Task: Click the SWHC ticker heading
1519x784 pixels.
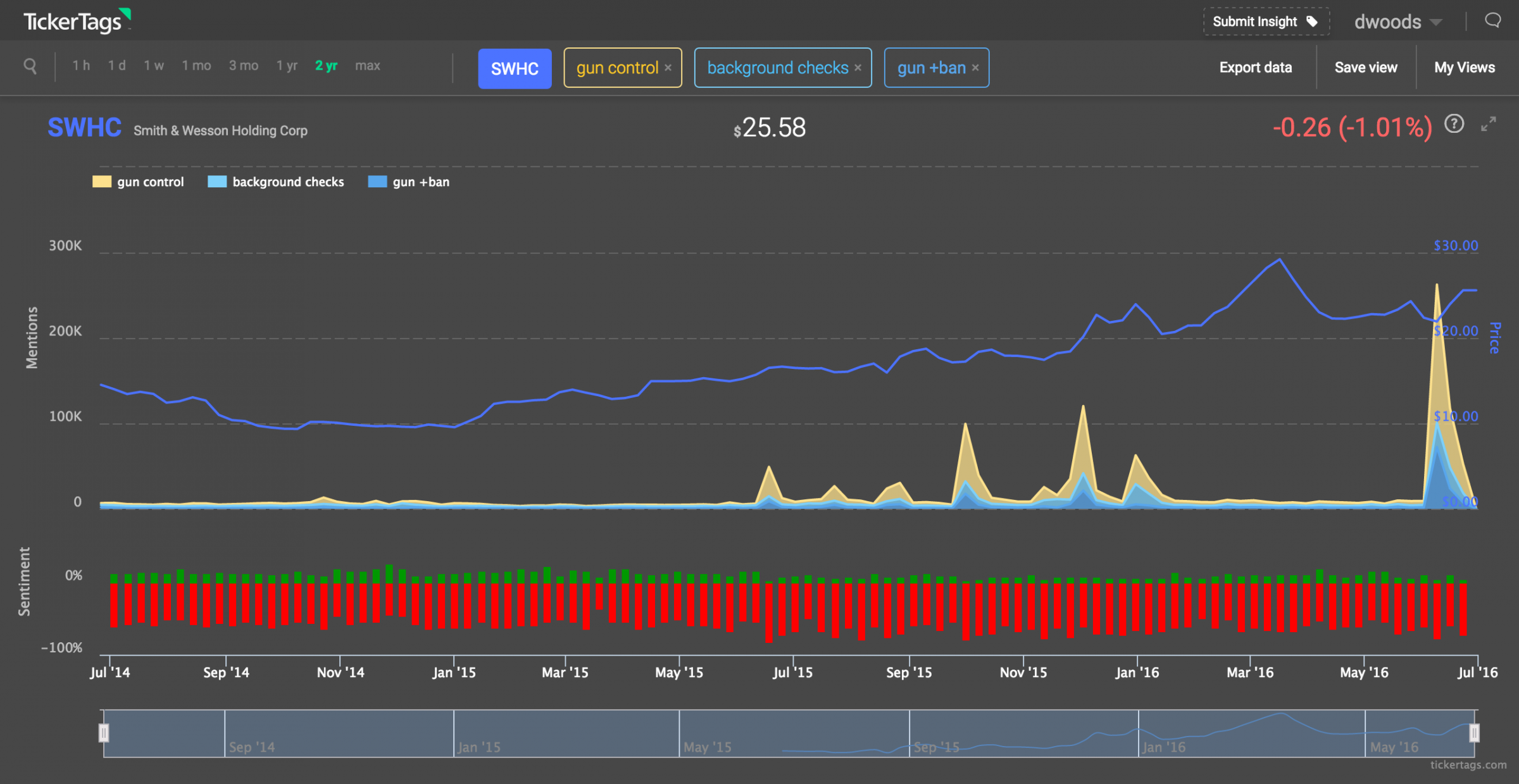Action: click(84, 128)
